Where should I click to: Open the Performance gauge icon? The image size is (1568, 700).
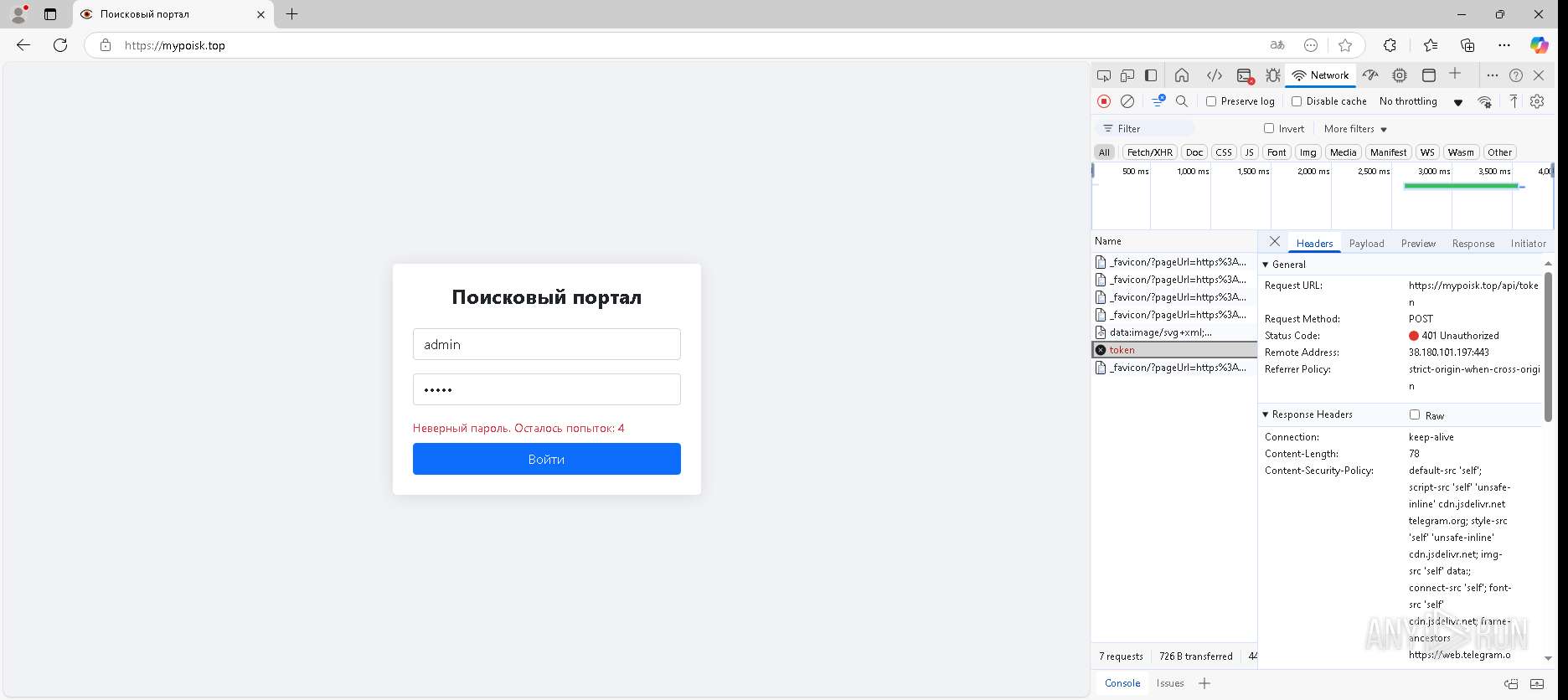(1370, 75)
